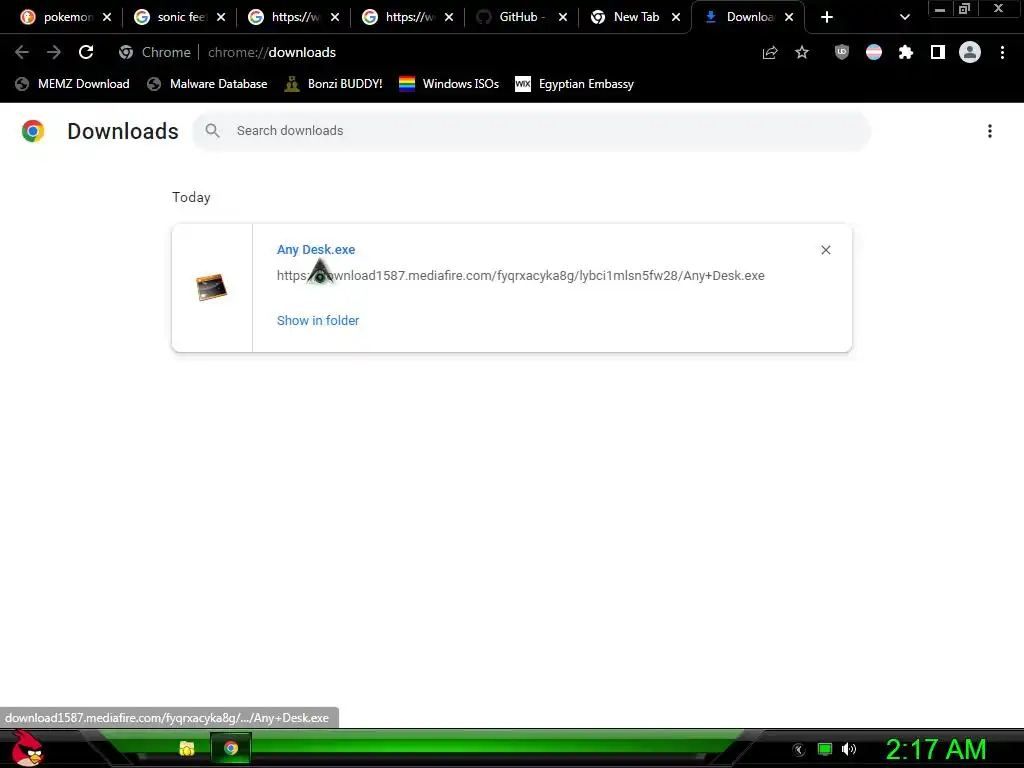1024x768 pixels.
Task: Open the volume speaker tray icon
Action: (x=849, y=749)
